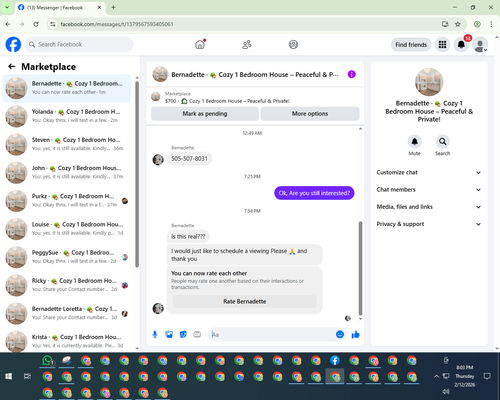Click the Mark as pending button
The width and height of the screenshot is (500, 400).
coord(205,114)
